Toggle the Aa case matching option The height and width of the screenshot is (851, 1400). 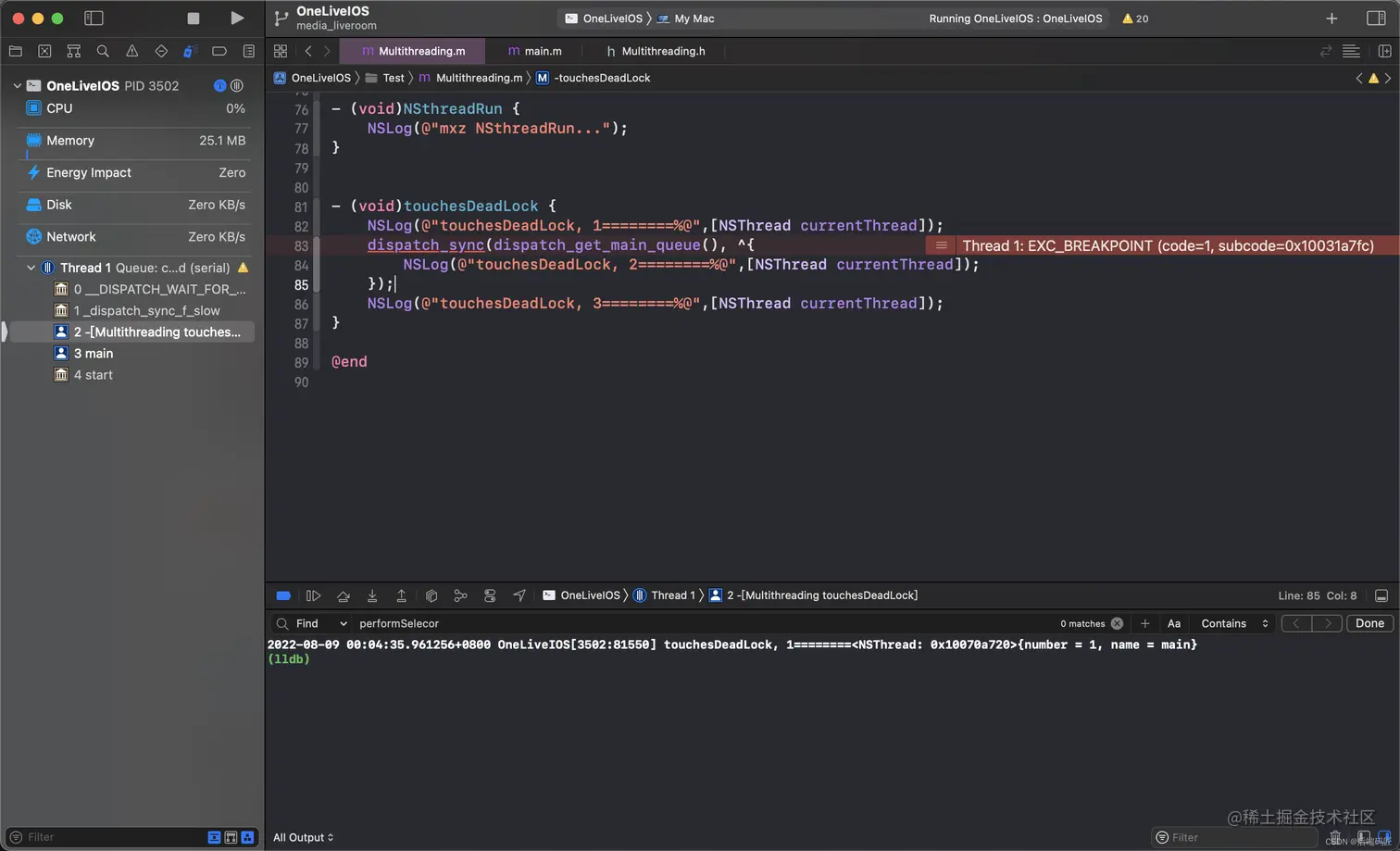pos(1173,623)
